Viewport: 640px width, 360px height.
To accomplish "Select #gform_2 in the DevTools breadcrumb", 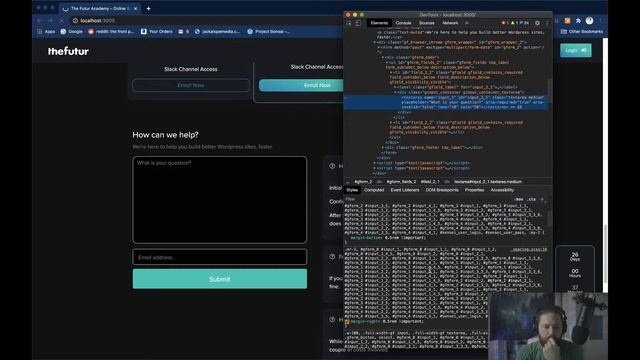I will pos(363,182).
